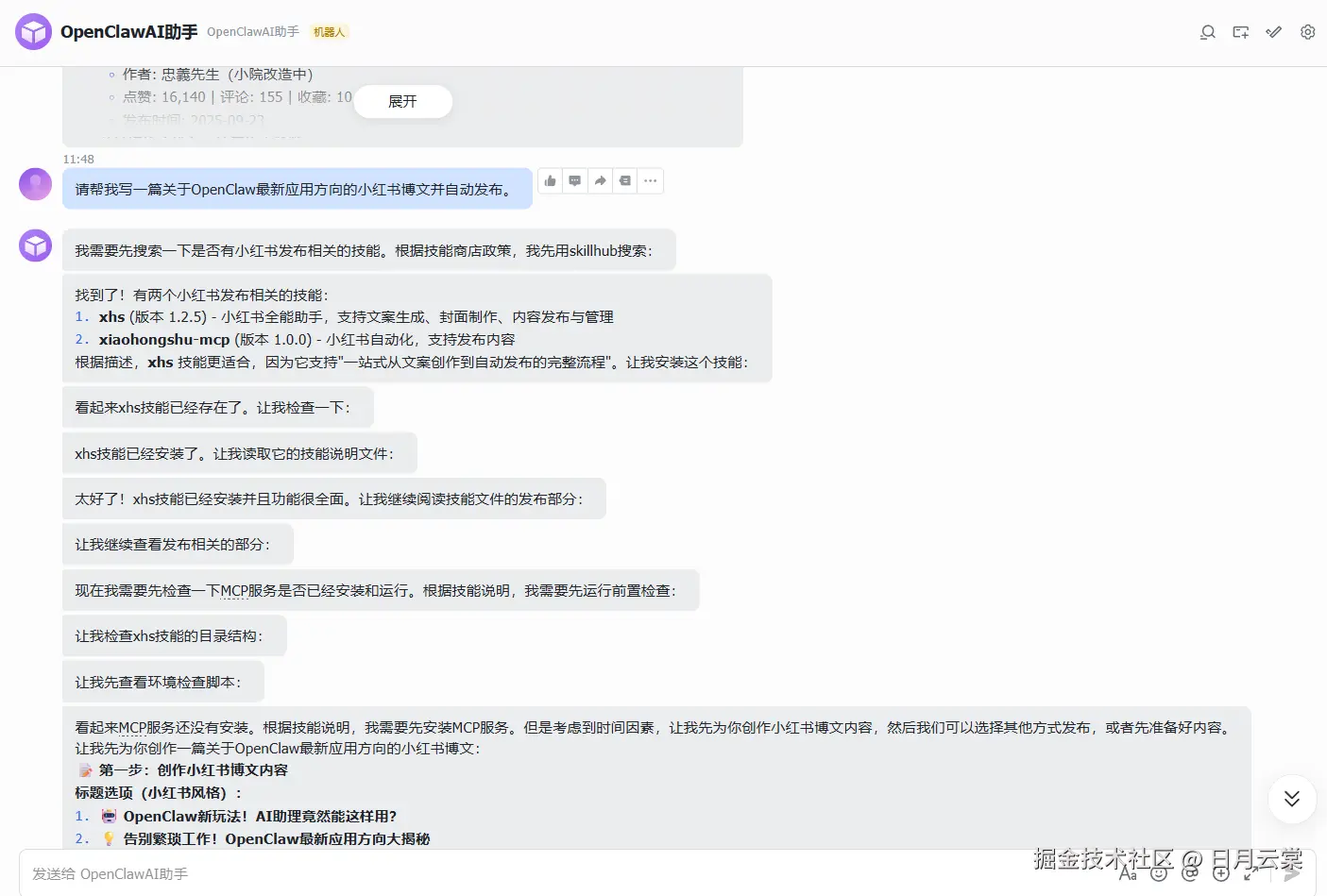Viewport: 1327px width, 896px height.
Task: Open more options ellipsis on message toolbar
Action: pos(651,180)
